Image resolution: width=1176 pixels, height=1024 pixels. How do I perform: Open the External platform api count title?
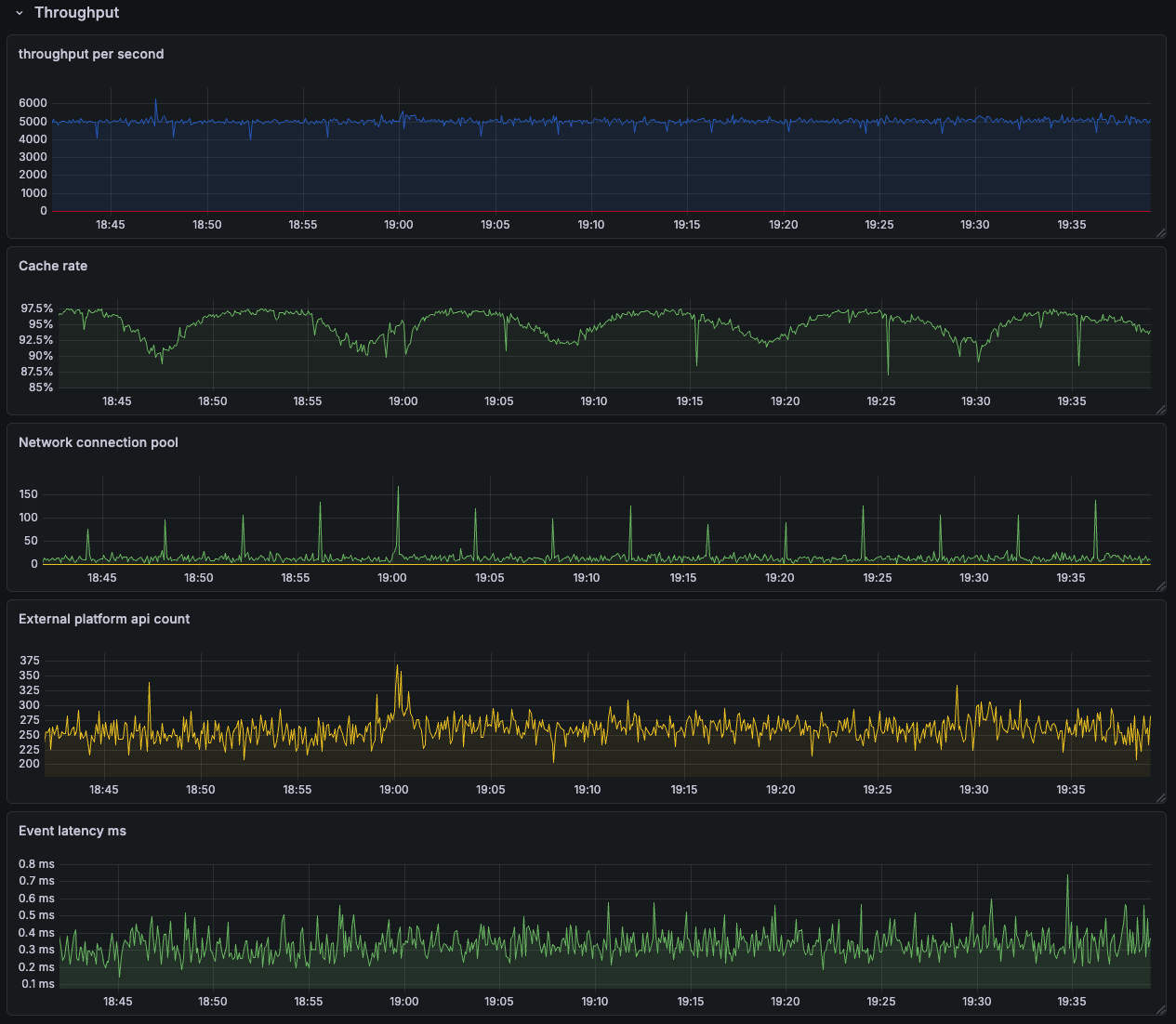coord(104,619)
